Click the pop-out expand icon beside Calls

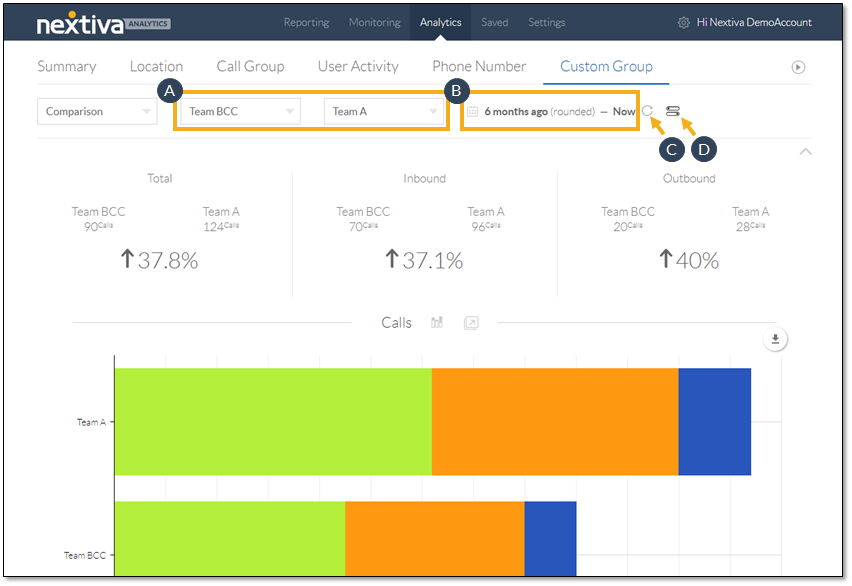click(471, 323)
